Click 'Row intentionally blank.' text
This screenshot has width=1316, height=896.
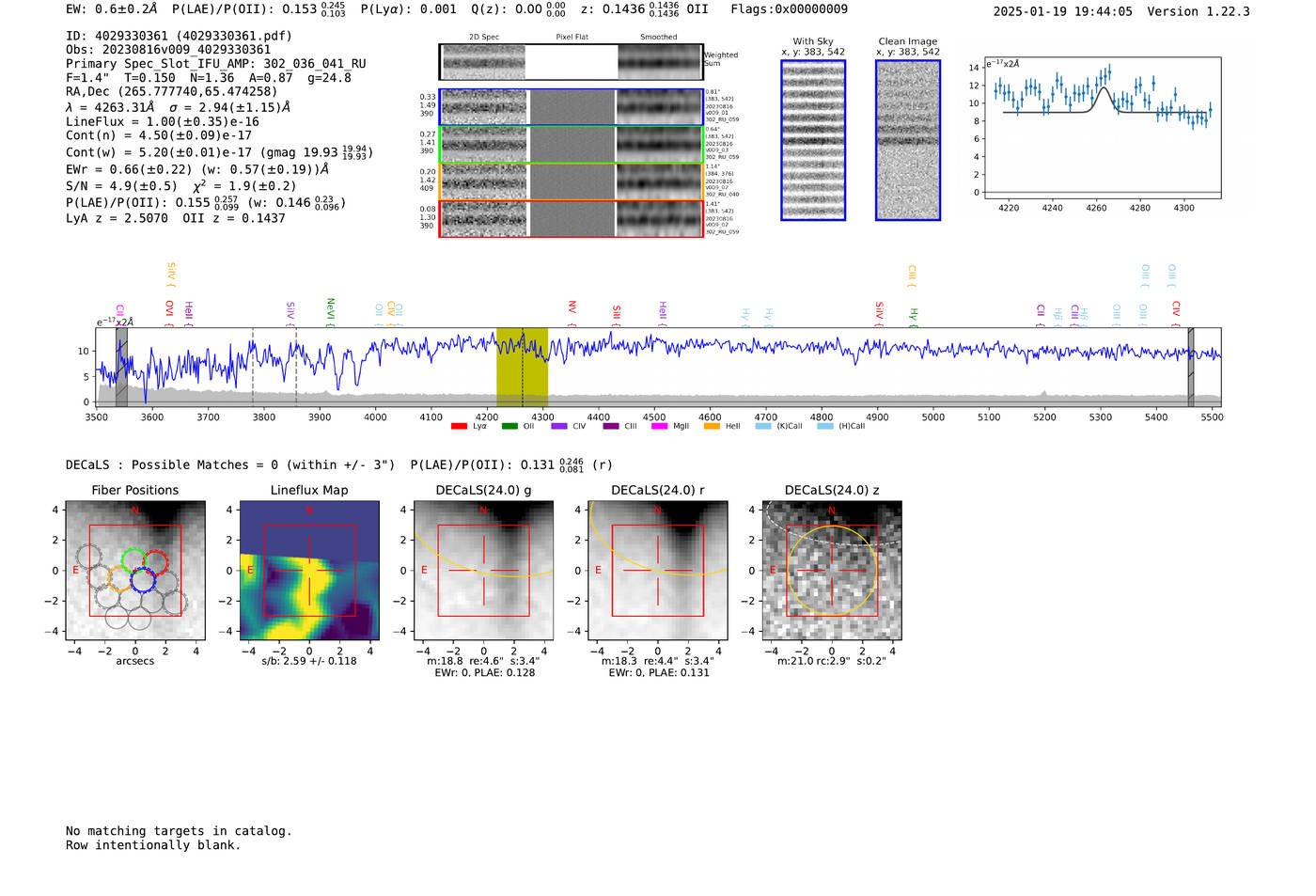153,845
